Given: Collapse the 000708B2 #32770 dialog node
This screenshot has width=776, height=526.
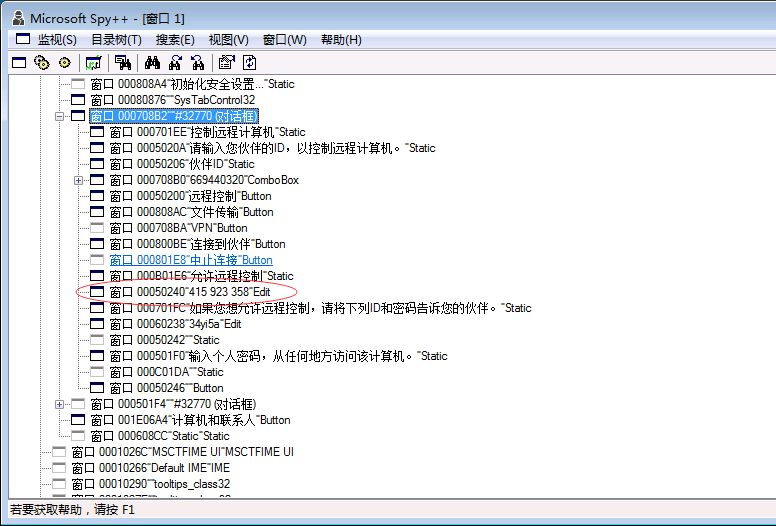Looking at the screenshot, I should [x=59, y=116].
